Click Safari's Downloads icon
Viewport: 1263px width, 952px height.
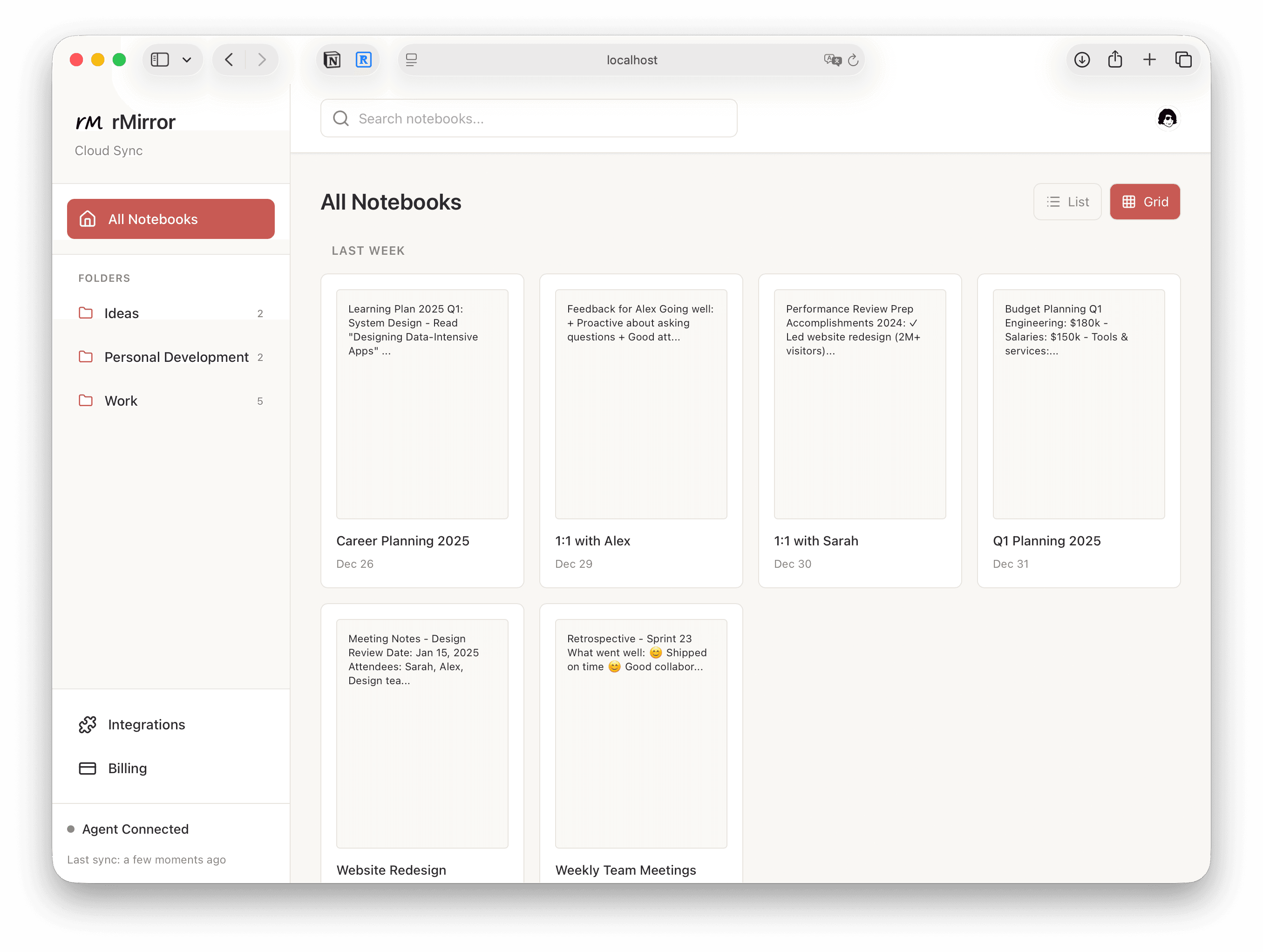[1082, 60]
